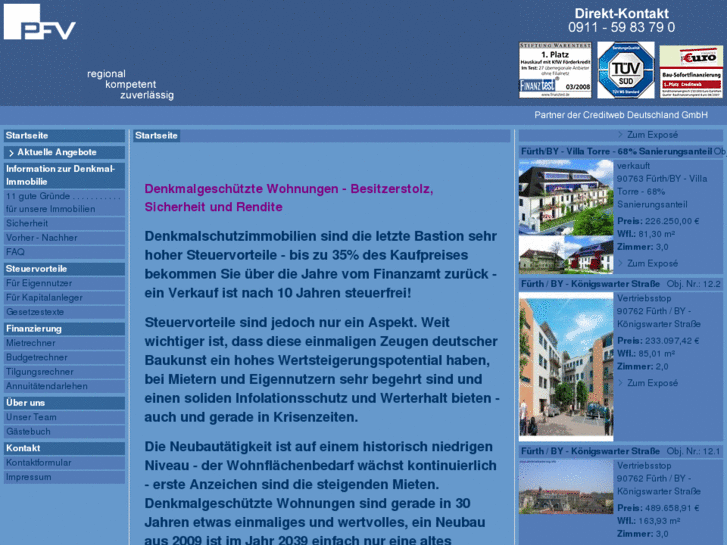
Task: Click price 489.658,91 € for object 12.1
Action: (672, 508)
